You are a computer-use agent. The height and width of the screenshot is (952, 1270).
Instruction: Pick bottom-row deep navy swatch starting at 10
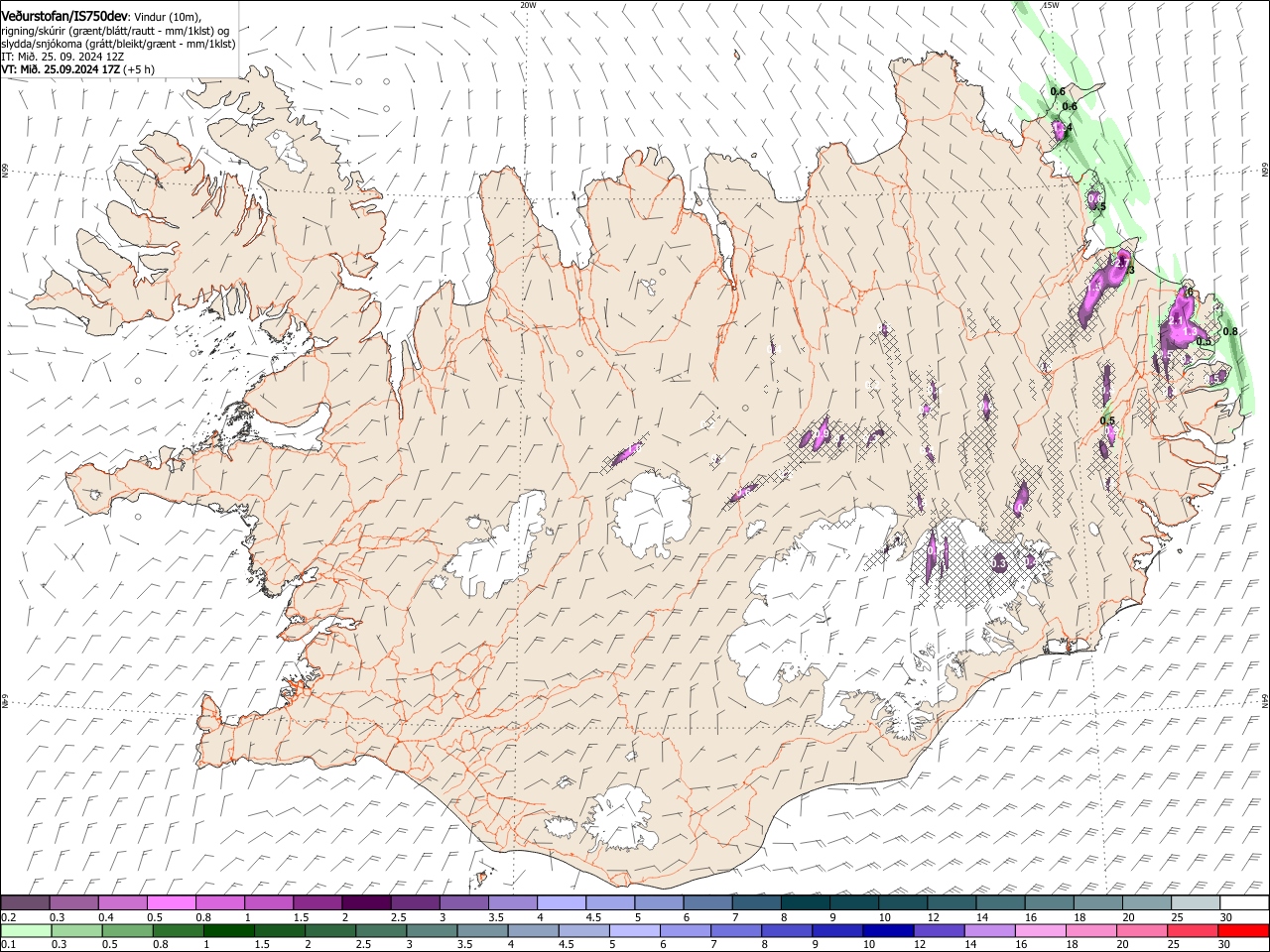tap(888, 931)
